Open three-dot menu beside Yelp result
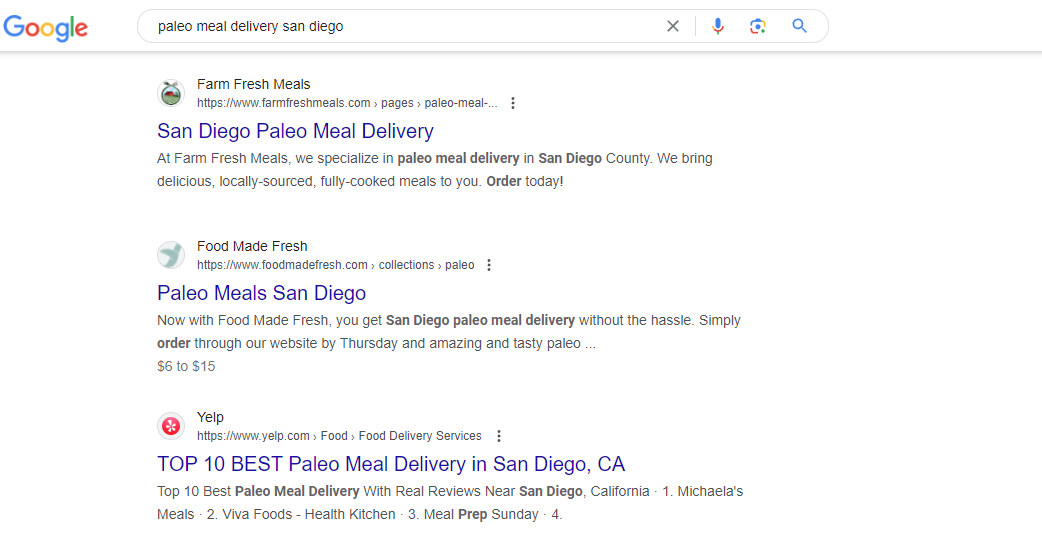Screen dimensions: 1042x554 (499, 436)
